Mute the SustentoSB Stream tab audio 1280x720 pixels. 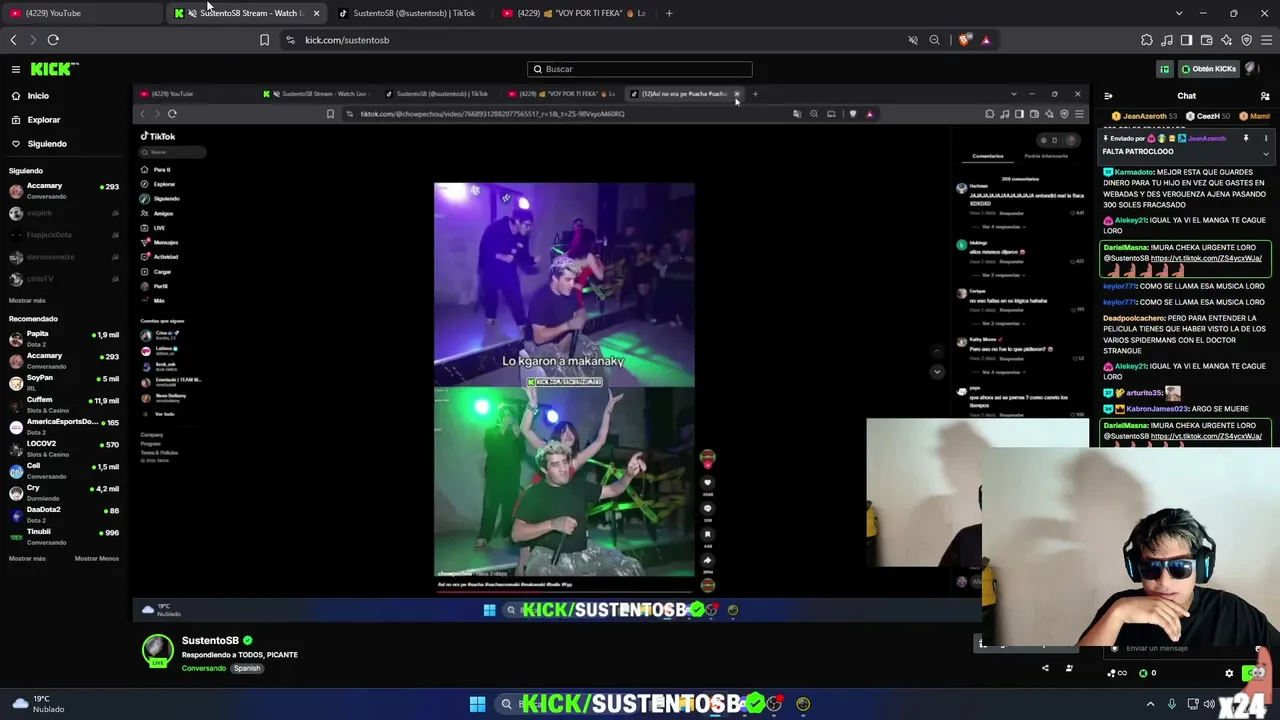tap(192, 13)
